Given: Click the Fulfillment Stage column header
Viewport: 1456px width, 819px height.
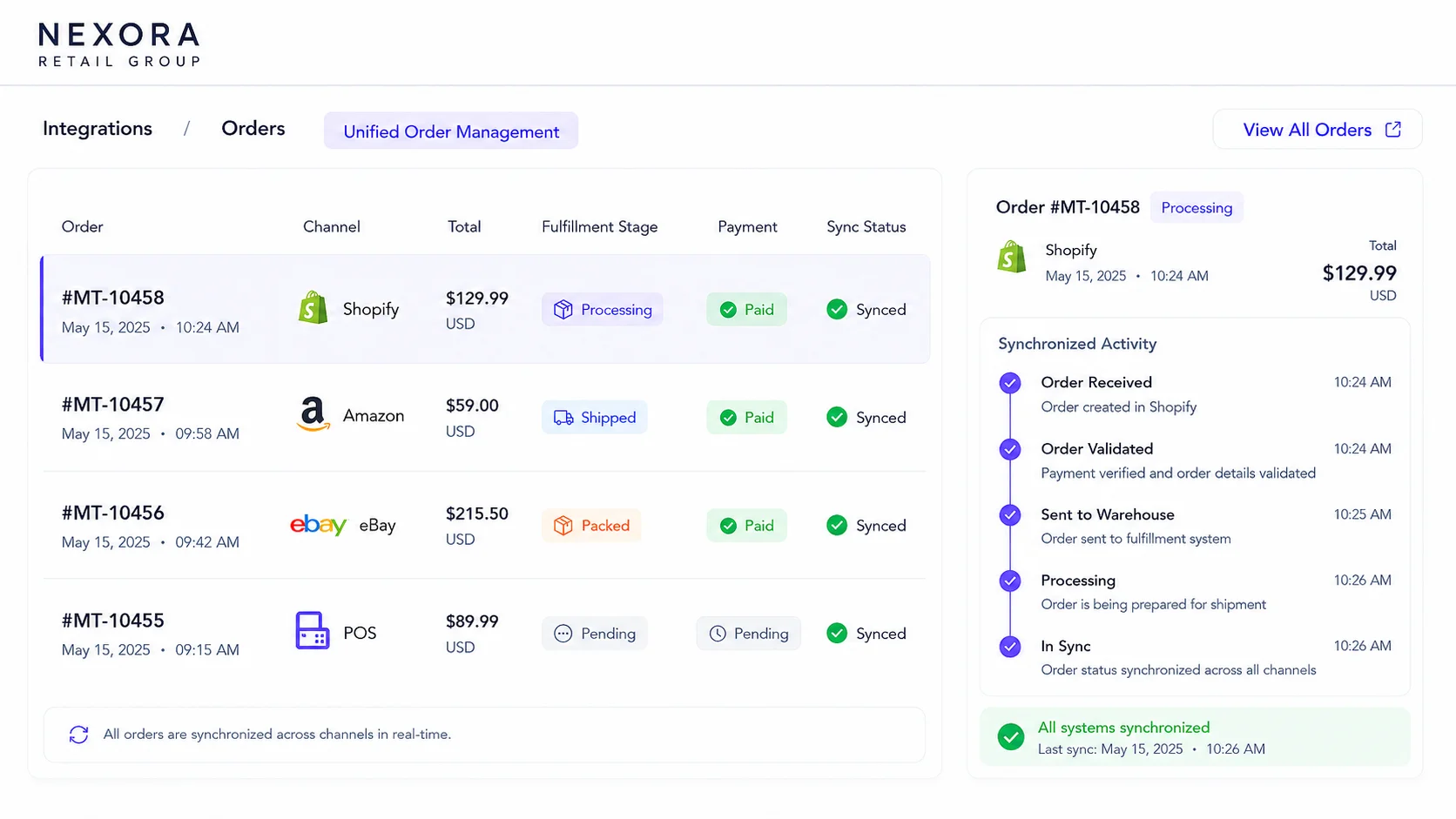Looking at the screenshot, I should coord(600,226).
